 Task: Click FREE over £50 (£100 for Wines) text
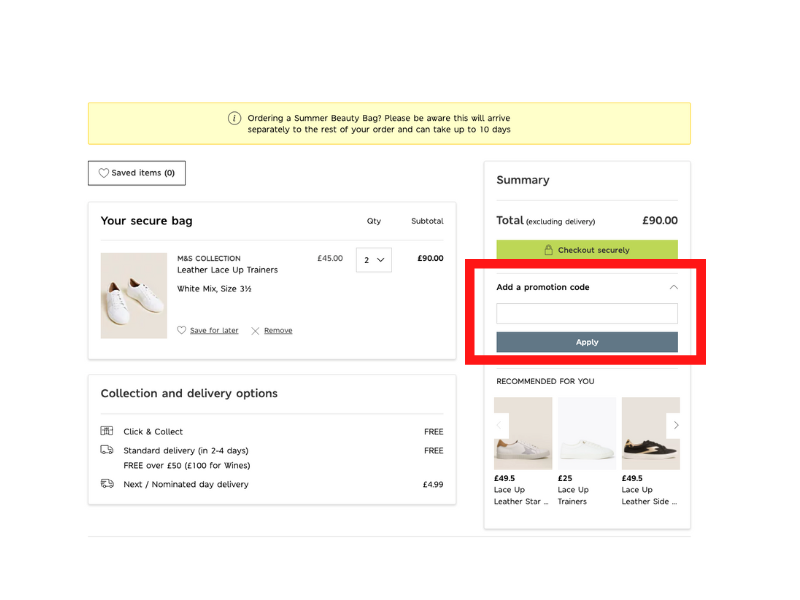pyautogui.click(x=187, y=465)
